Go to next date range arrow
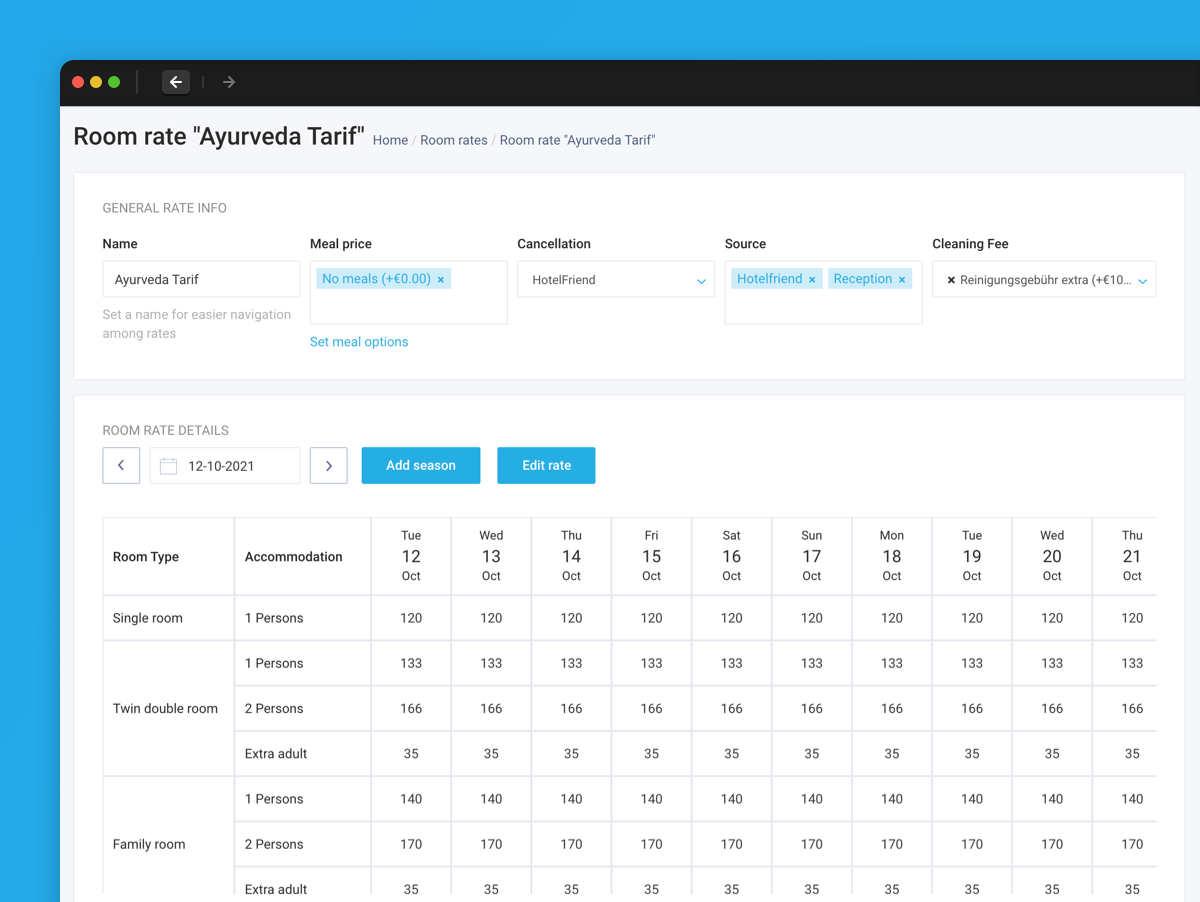1200x902 pixels. click(x=329, y=466)
